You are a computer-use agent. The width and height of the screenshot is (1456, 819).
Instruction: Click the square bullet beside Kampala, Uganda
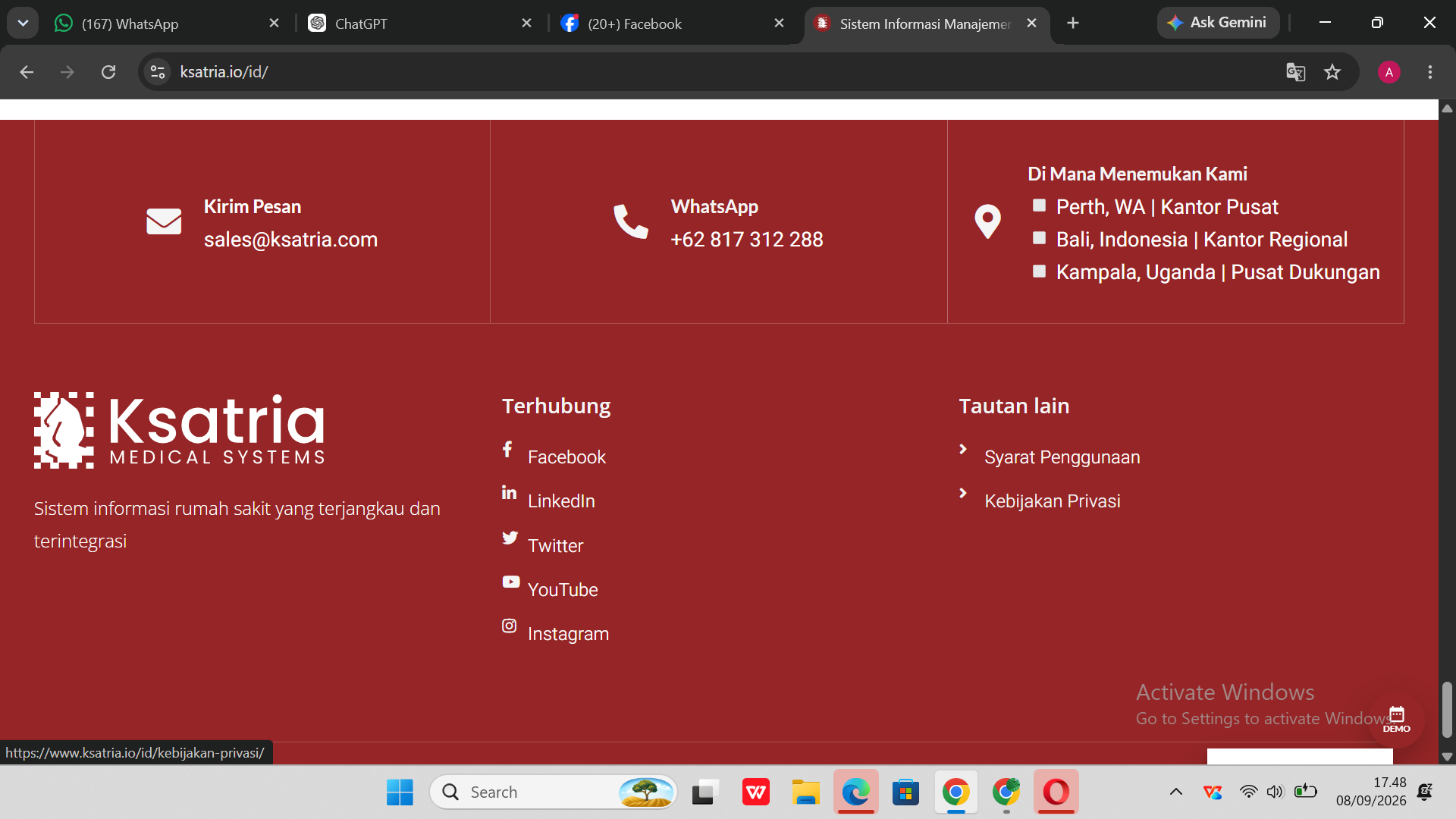1039,271
